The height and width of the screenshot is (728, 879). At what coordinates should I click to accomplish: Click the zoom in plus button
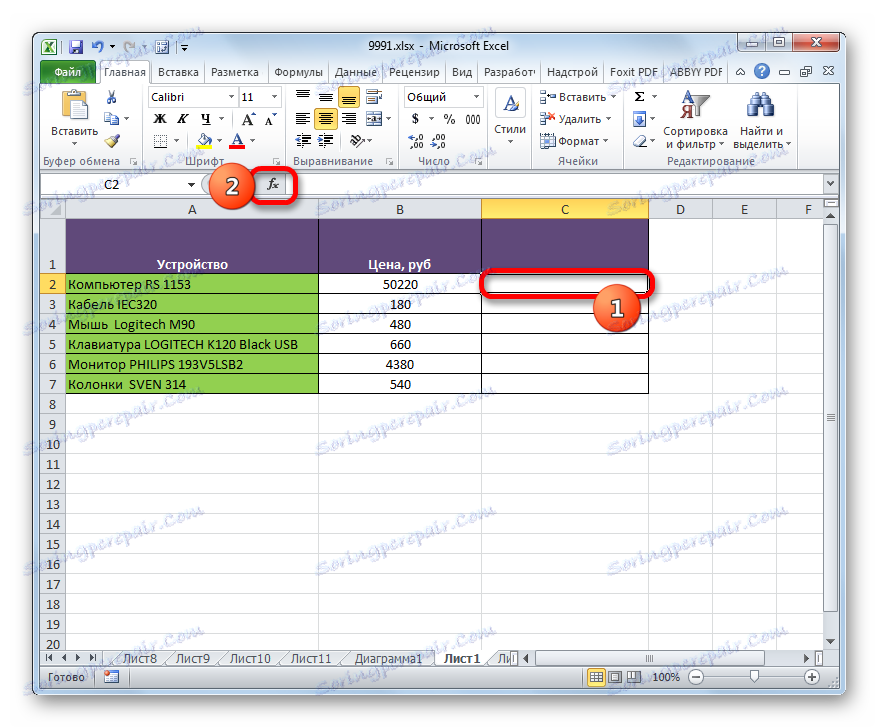click(812, 677)
